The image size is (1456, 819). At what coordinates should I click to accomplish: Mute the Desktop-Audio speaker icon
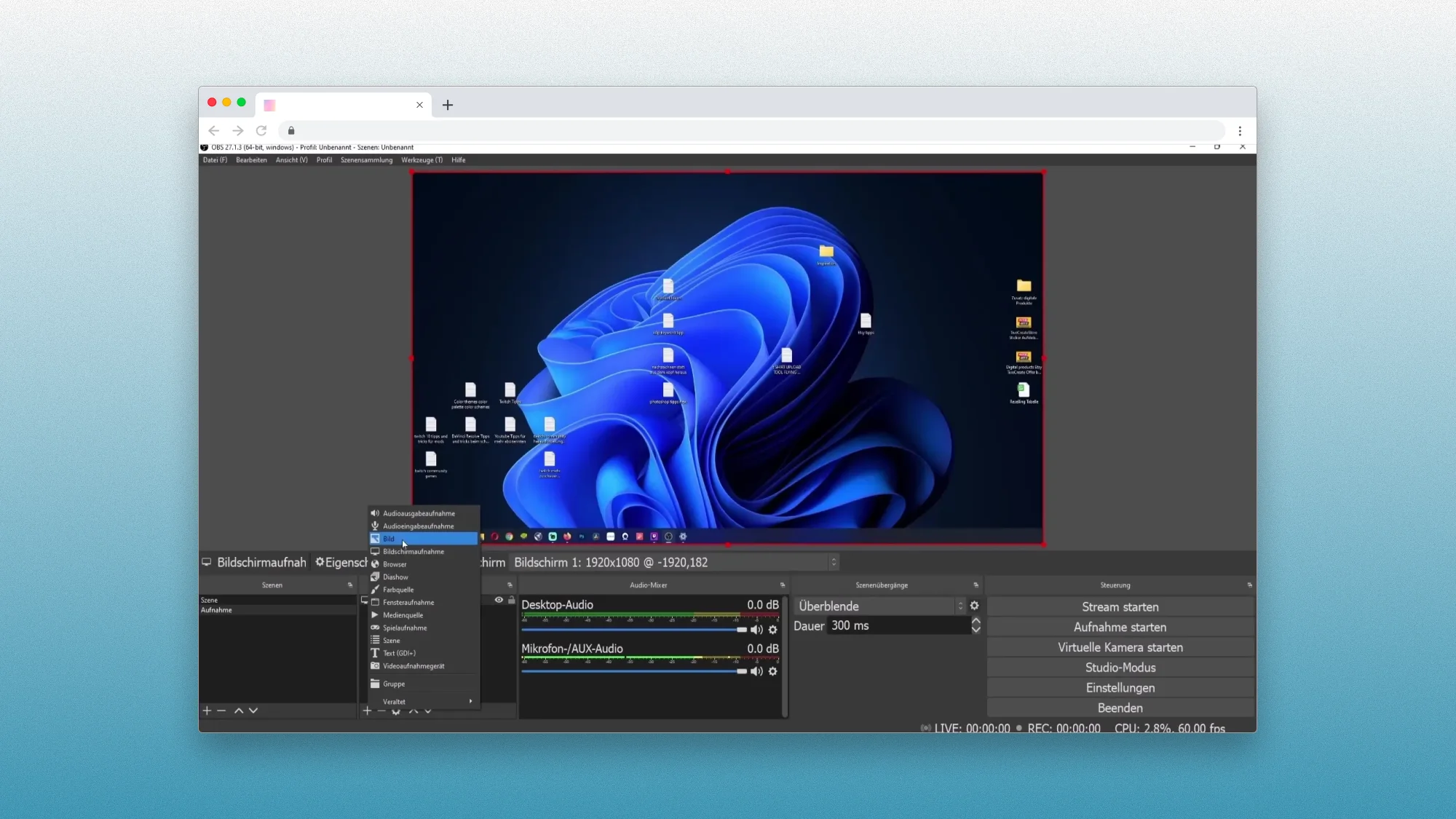[x=756, y=630]
